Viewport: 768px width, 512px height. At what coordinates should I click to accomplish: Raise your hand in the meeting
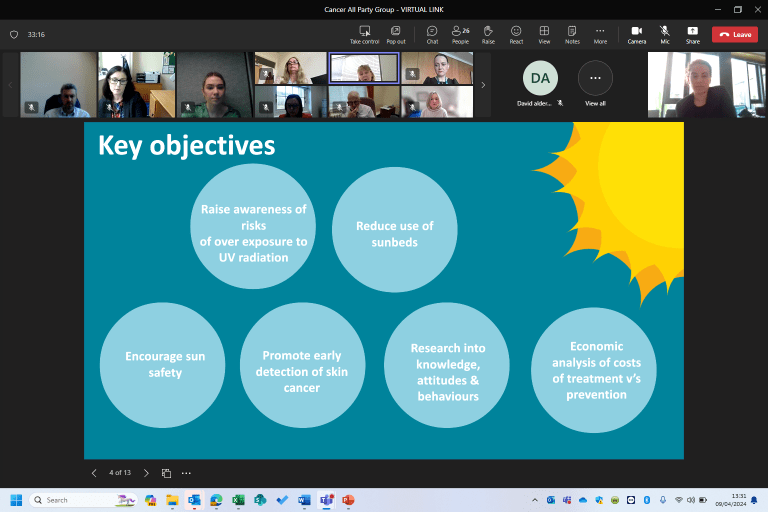tap(488, 35)
